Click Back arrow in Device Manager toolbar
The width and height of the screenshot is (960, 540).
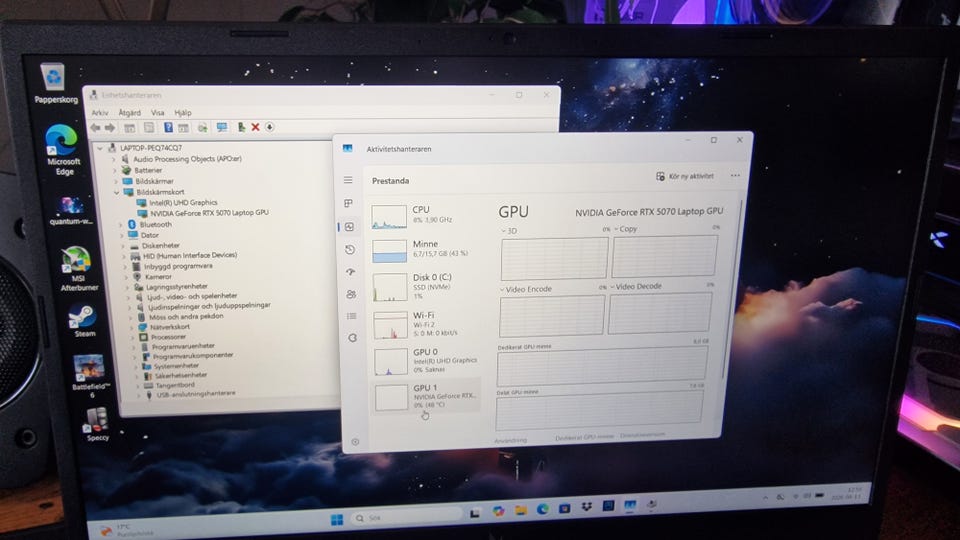point(96,127)
